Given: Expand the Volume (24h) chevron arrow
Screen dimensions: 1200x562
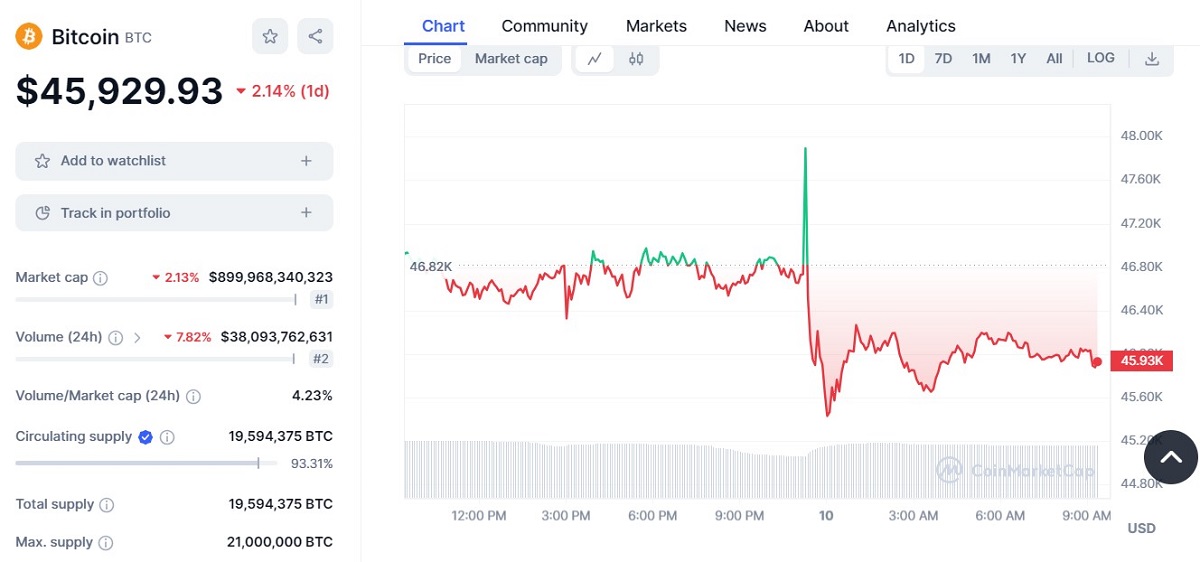Looking at the screenshot, I should point(137,338).
